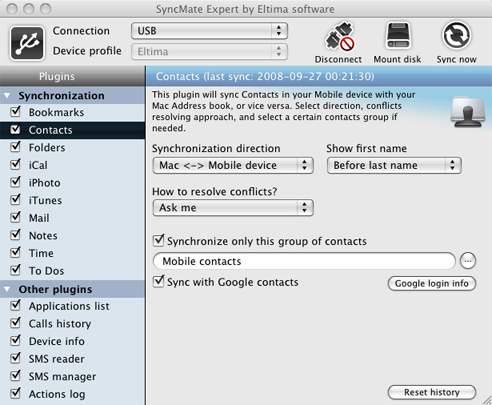Viewport: 492px width, 405px height.
Task: Collapse the Other plugins section triangle
Action: tap(7, 289)
